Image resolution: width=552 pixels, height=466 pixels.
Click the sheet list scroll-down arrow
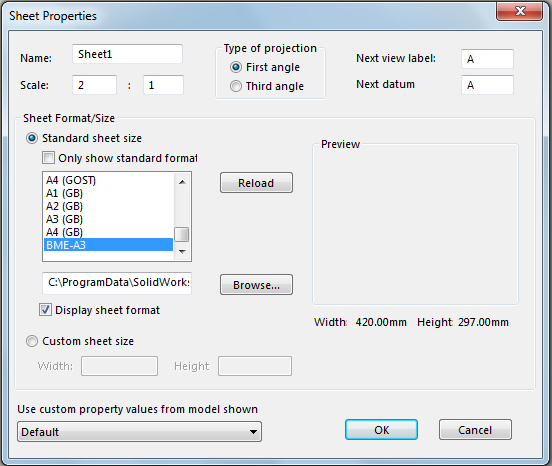click(182, 251)
